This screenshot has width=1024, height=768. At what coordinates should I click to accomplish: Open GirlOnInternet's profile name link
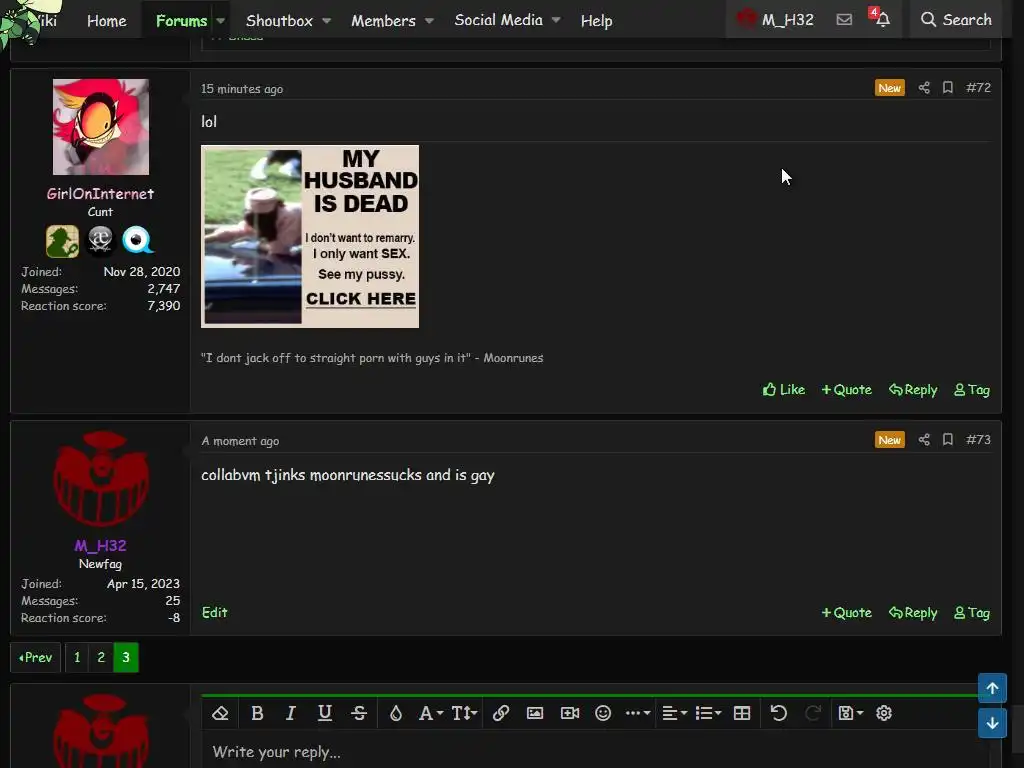100,193
